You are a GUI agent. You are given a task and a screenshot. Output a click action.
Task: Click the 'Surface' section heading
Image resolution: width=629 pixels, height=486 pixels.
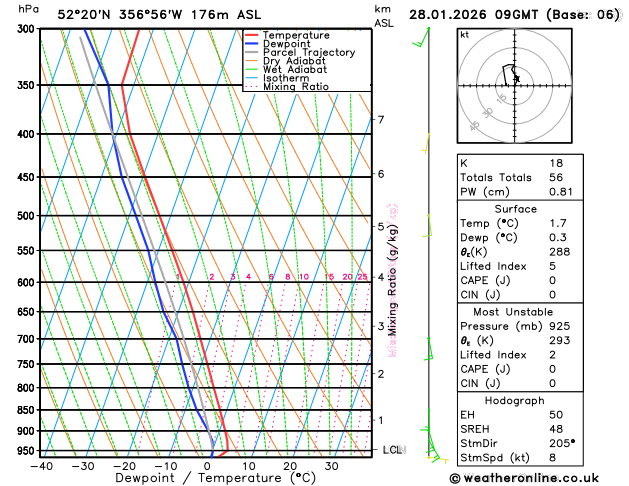point(515,209)
